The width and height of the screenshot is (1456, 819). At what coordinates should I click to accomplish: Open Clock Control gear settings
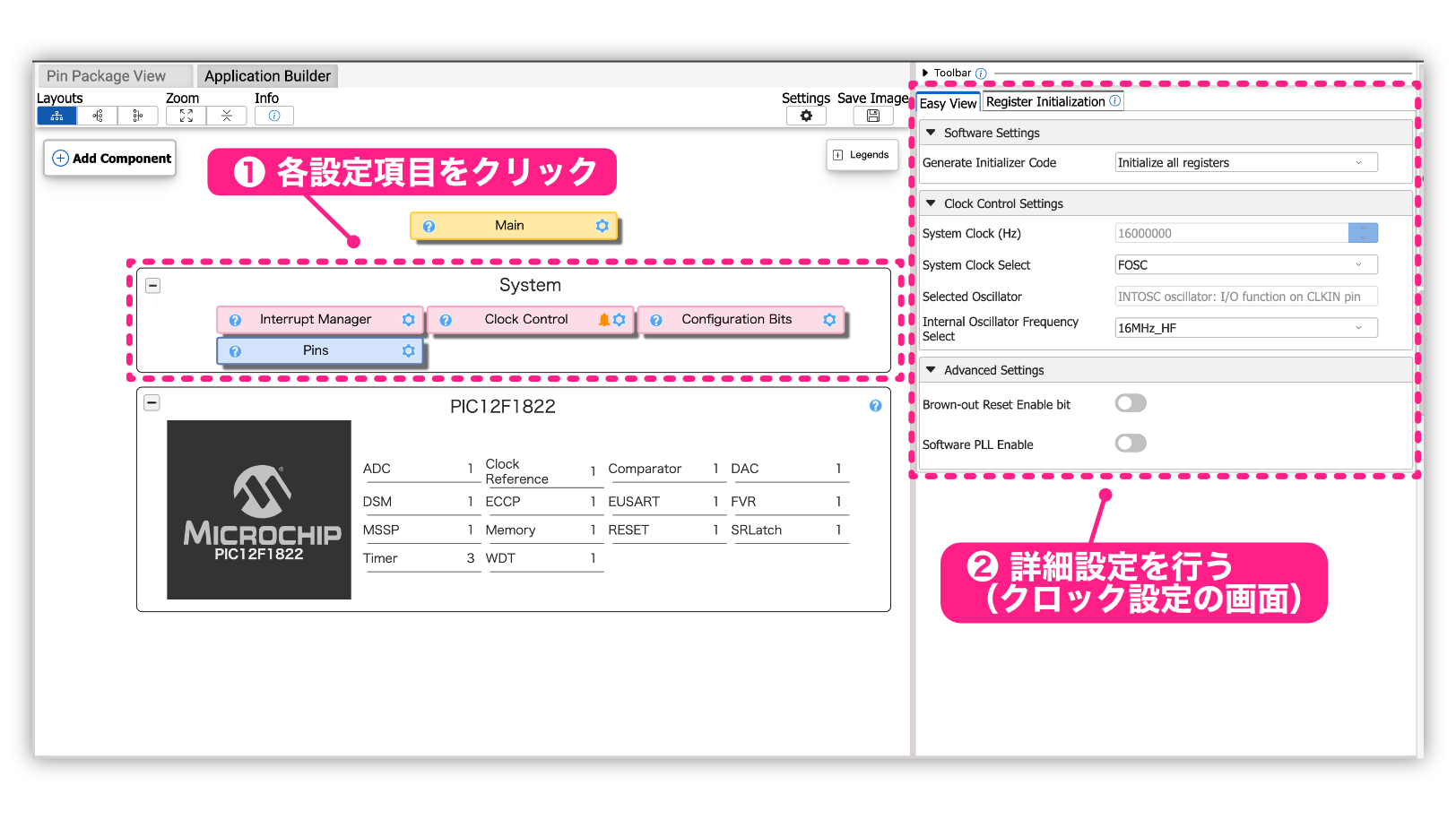[x=619, y=319]
